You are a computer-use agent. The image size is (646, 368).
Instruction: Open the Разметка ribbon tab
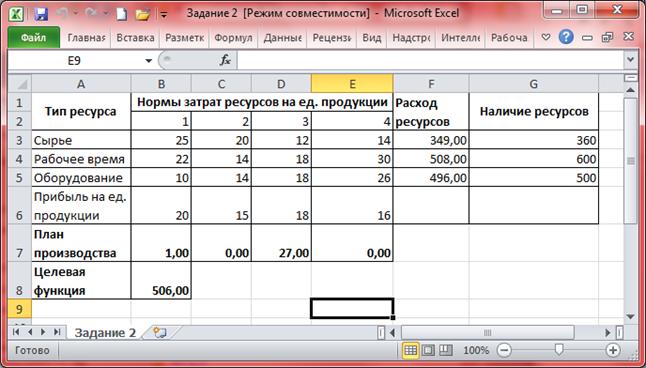pyautogui.click(x=185, y=38)
